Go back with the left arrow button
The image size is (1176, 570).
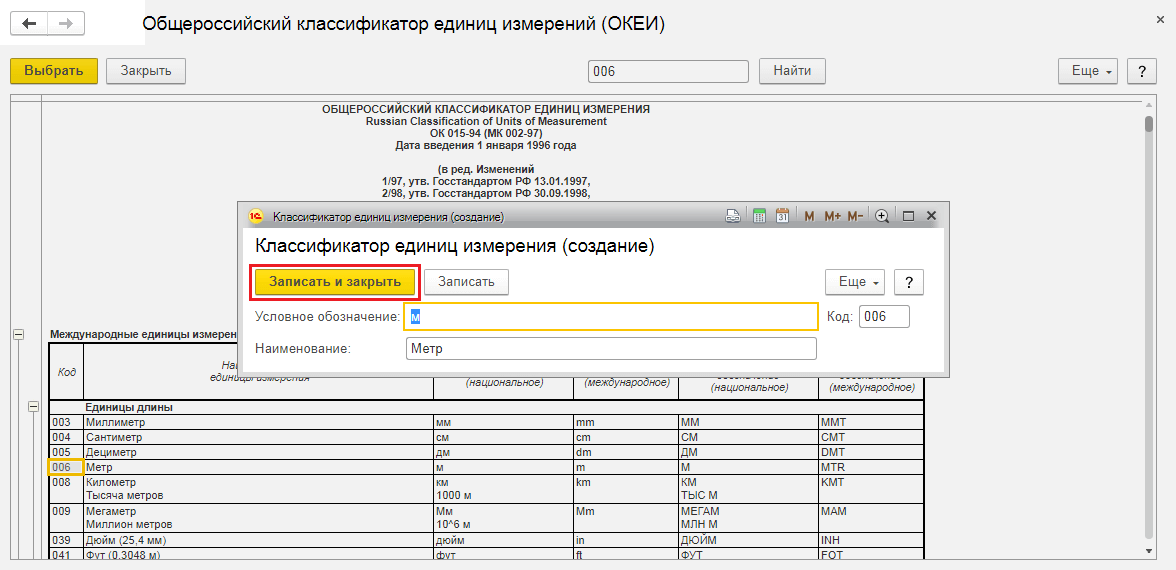tap(29, 23)
